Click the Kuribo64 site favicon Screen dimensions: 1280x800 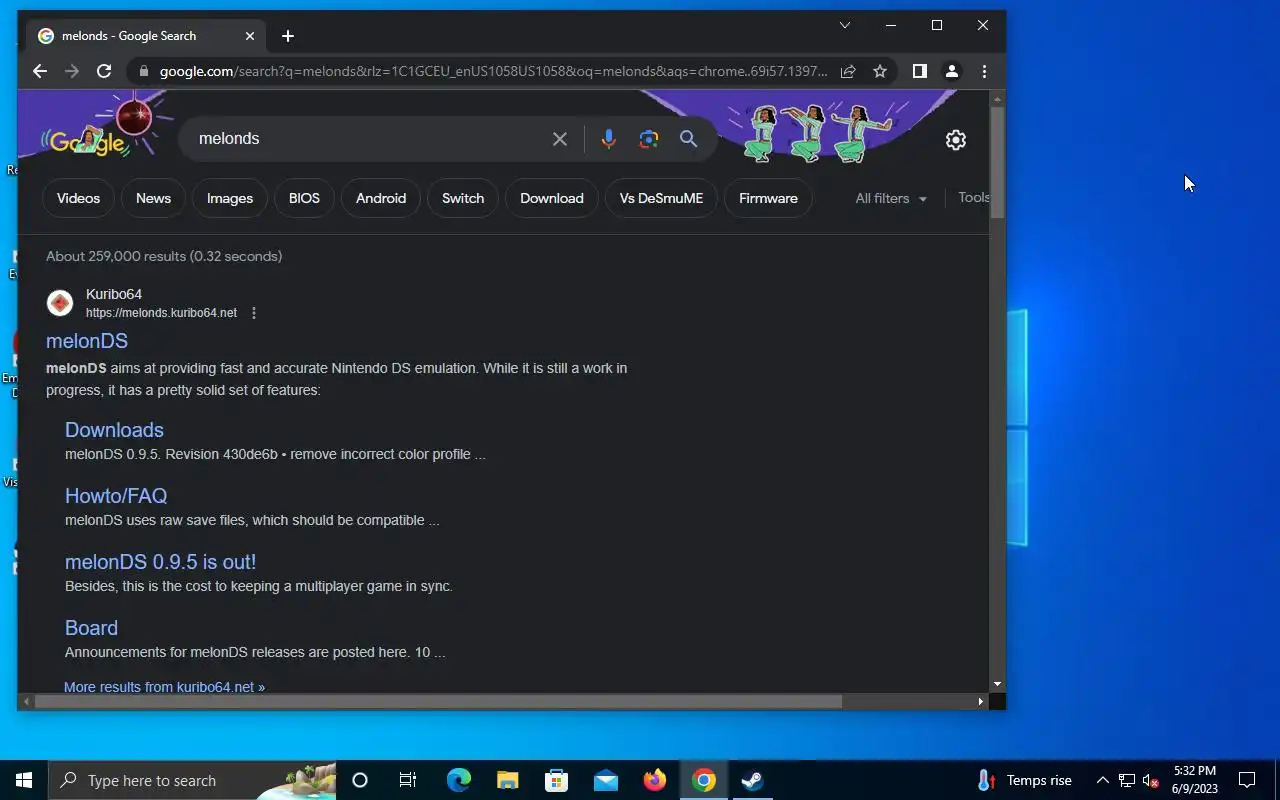click(x=60, y=303)
